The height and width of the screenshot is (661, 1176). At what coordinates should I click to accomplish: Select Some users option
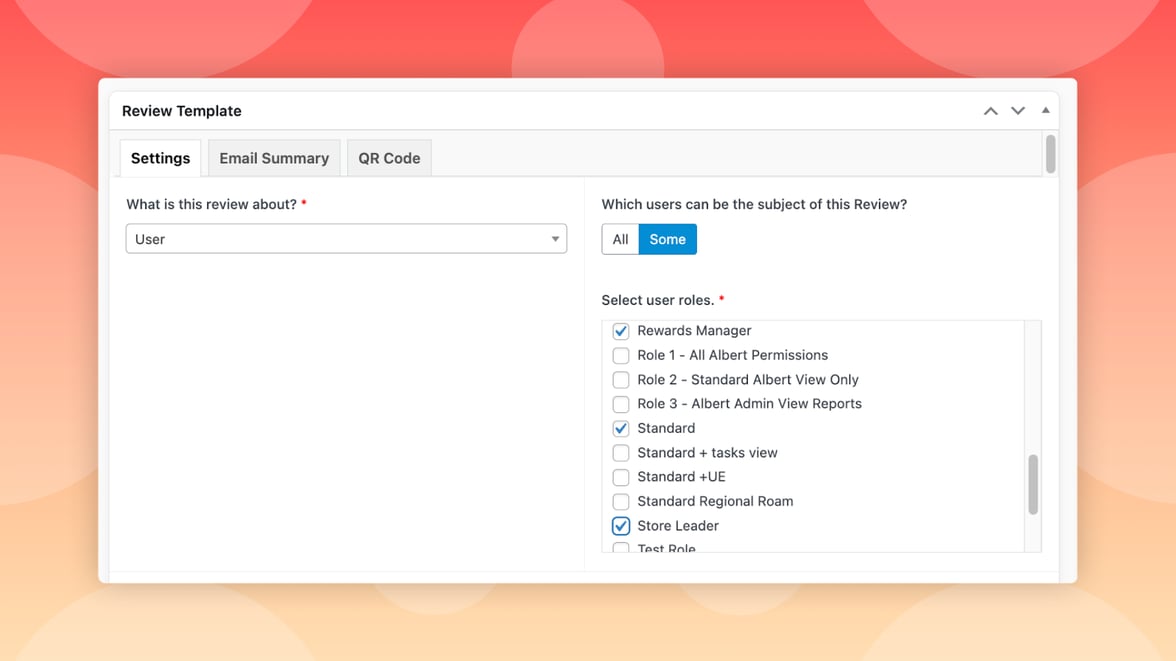(x=667, y=239)
